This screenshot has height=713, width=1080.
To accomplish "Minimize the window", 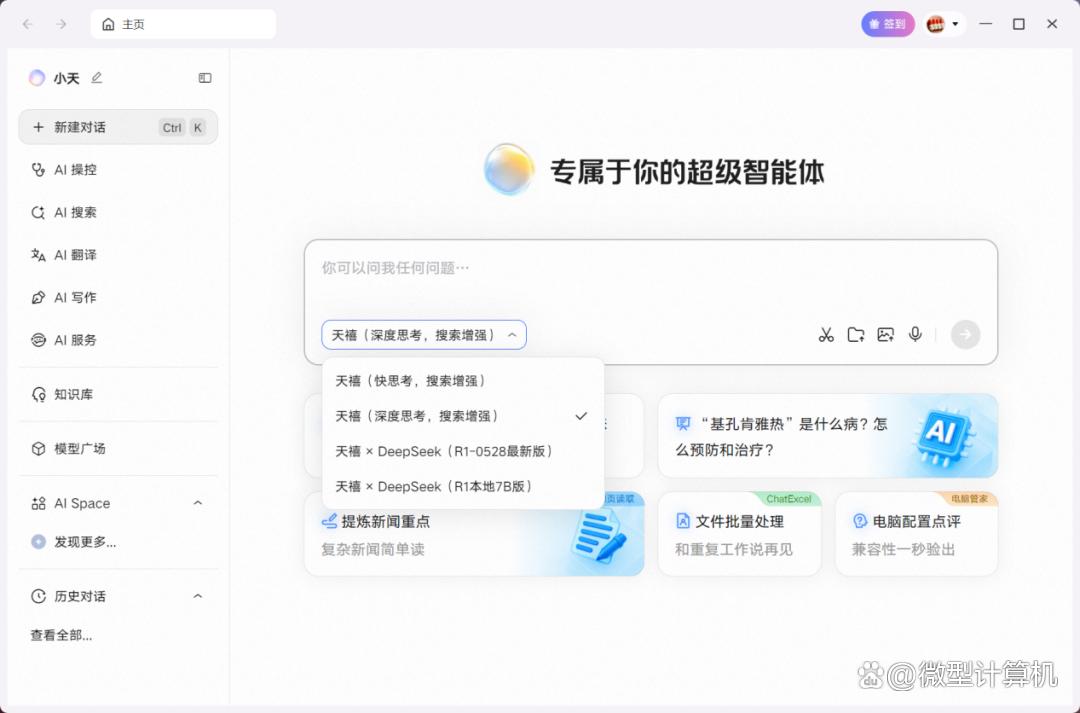I will [x=986, y=24].
